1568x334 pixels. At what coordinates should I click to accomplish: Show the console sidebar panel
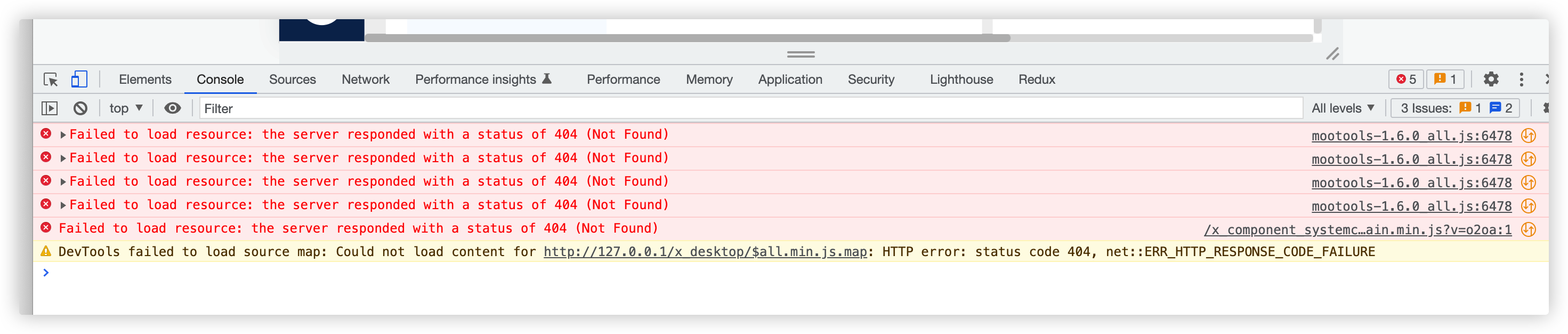coord(50,108)
